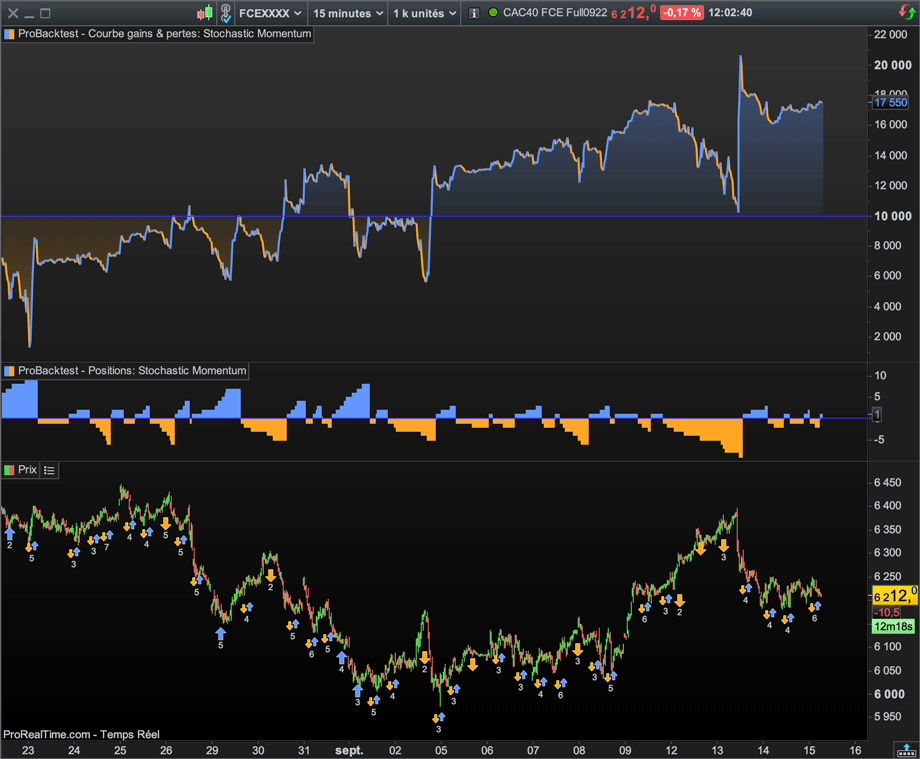The height and width of the screenshot is (759, 920).
Task: Click the Prix panel red-green color icon
Action: [x=9, y=469]
